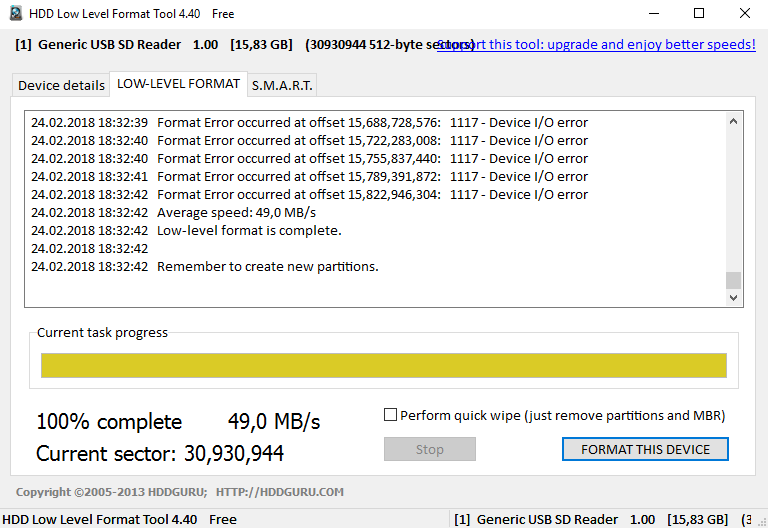Close the HDD Low Level Format Tool
Image resolution: width=768 pixels, height=528 pixels.
pyautogui.click(x=744, y=14)
